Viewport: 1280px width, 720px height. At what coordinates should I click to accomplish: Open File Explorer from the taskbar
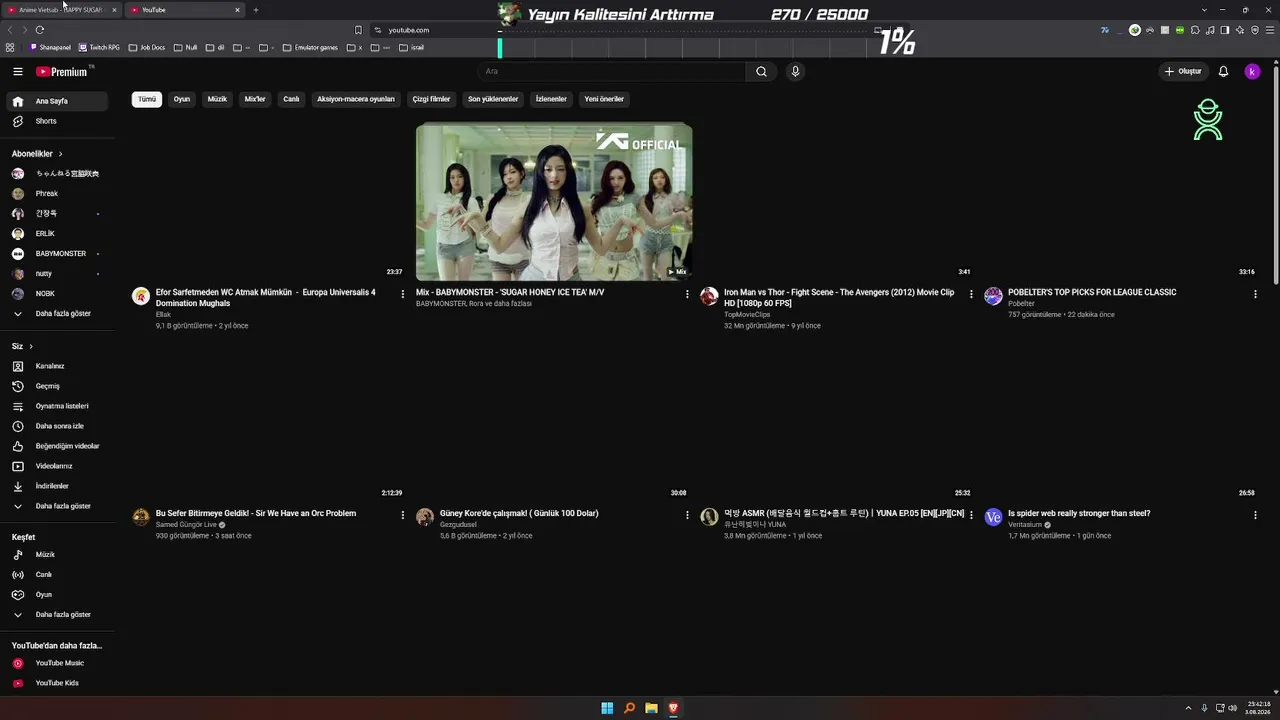coord(651,708)
